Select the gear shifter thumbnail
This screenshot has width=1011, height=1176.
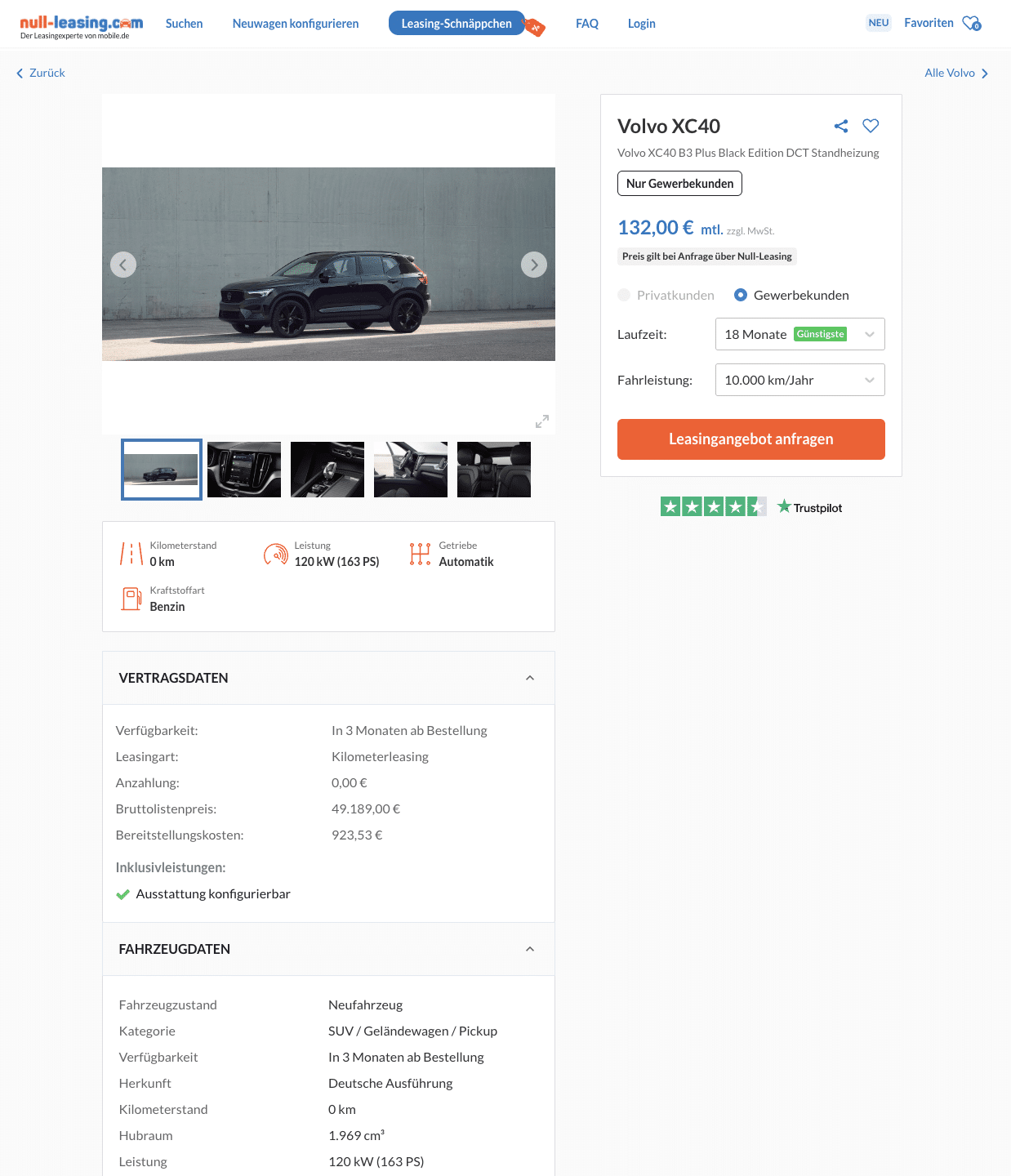[327, 470]
